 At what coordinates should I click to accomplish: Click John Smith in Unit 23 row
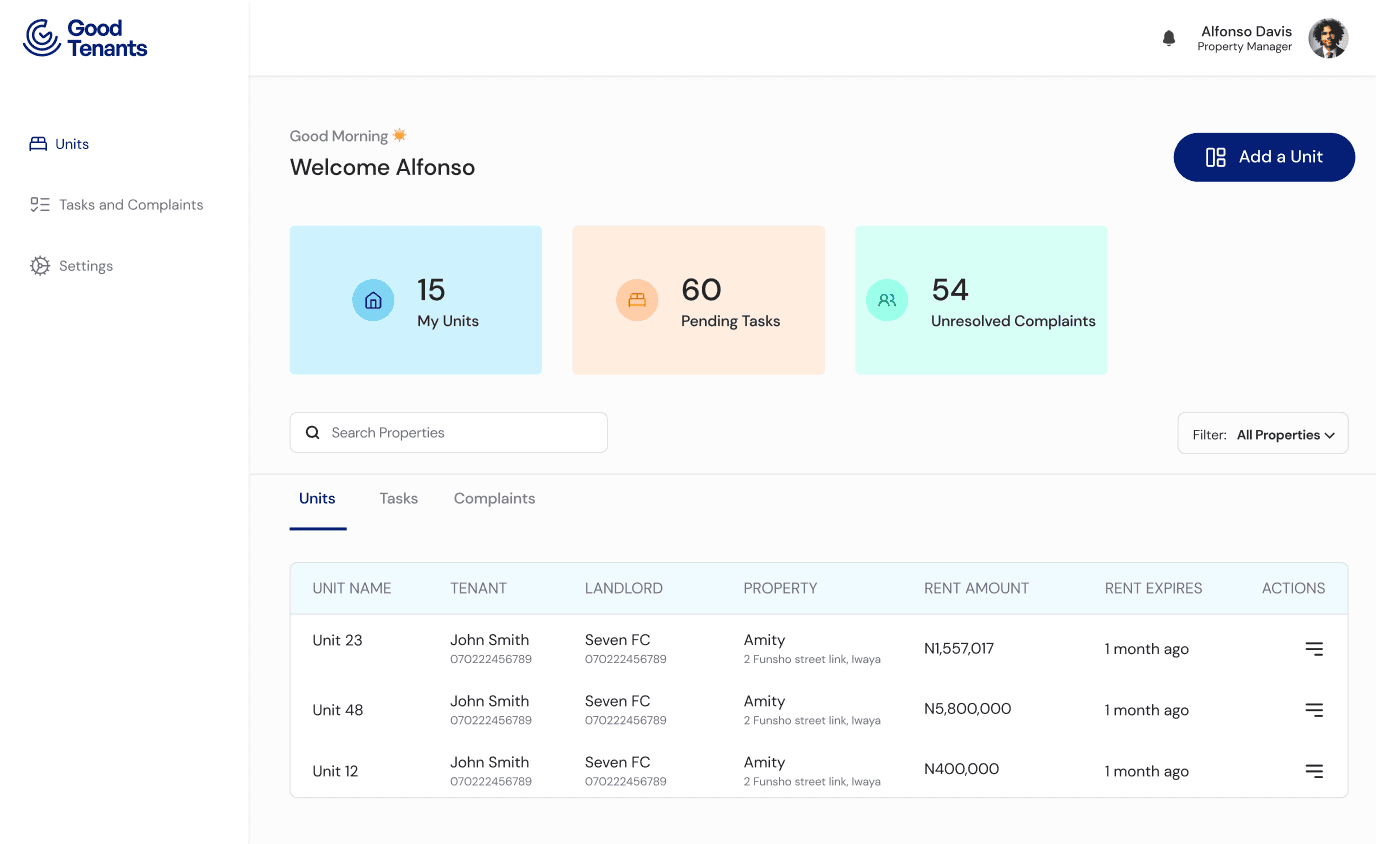(489, 640)
